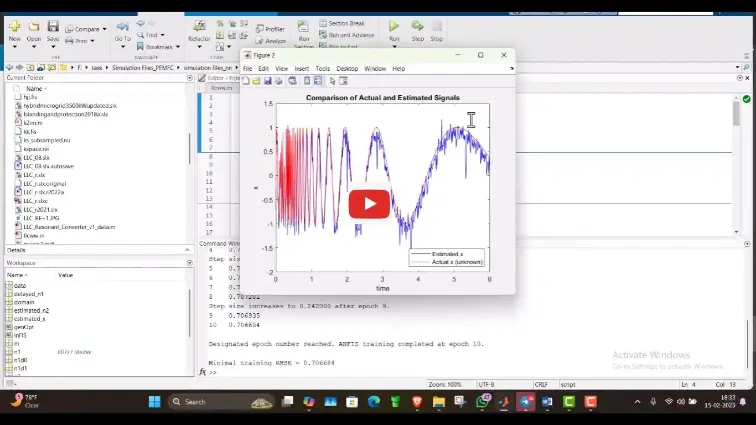Open the Windows Start menu
Screen dimensions: 756x425
click(x=154, y=402)
